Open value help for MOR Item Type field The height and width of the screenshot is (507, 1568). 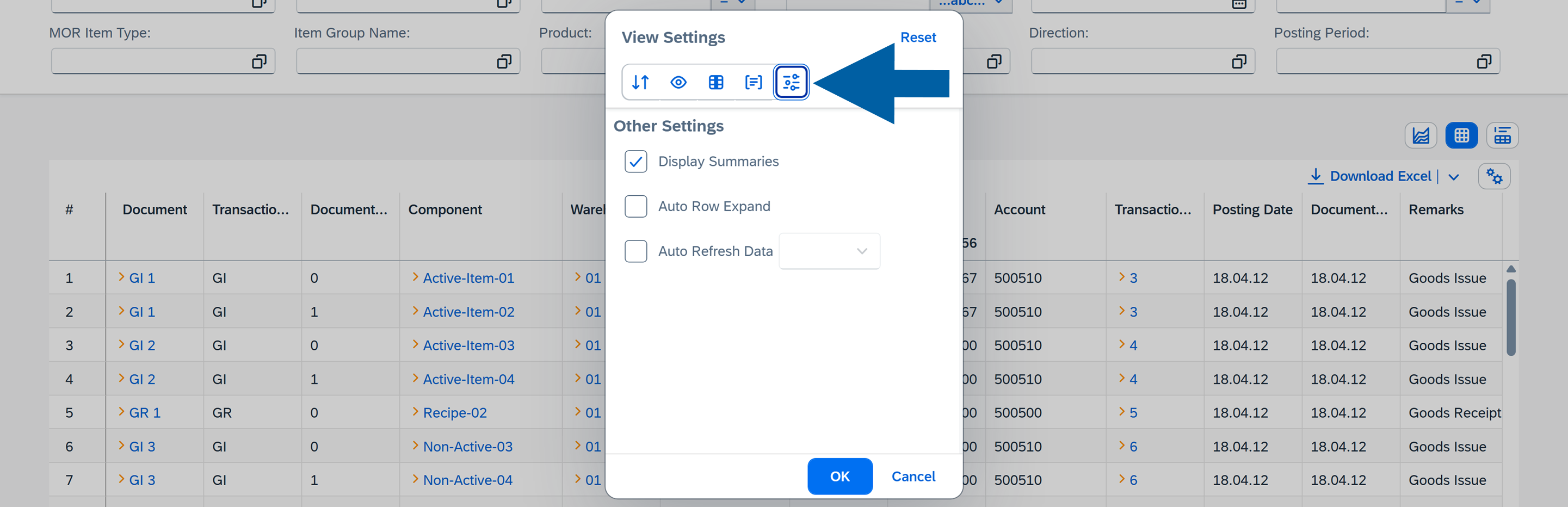(261, 61)
